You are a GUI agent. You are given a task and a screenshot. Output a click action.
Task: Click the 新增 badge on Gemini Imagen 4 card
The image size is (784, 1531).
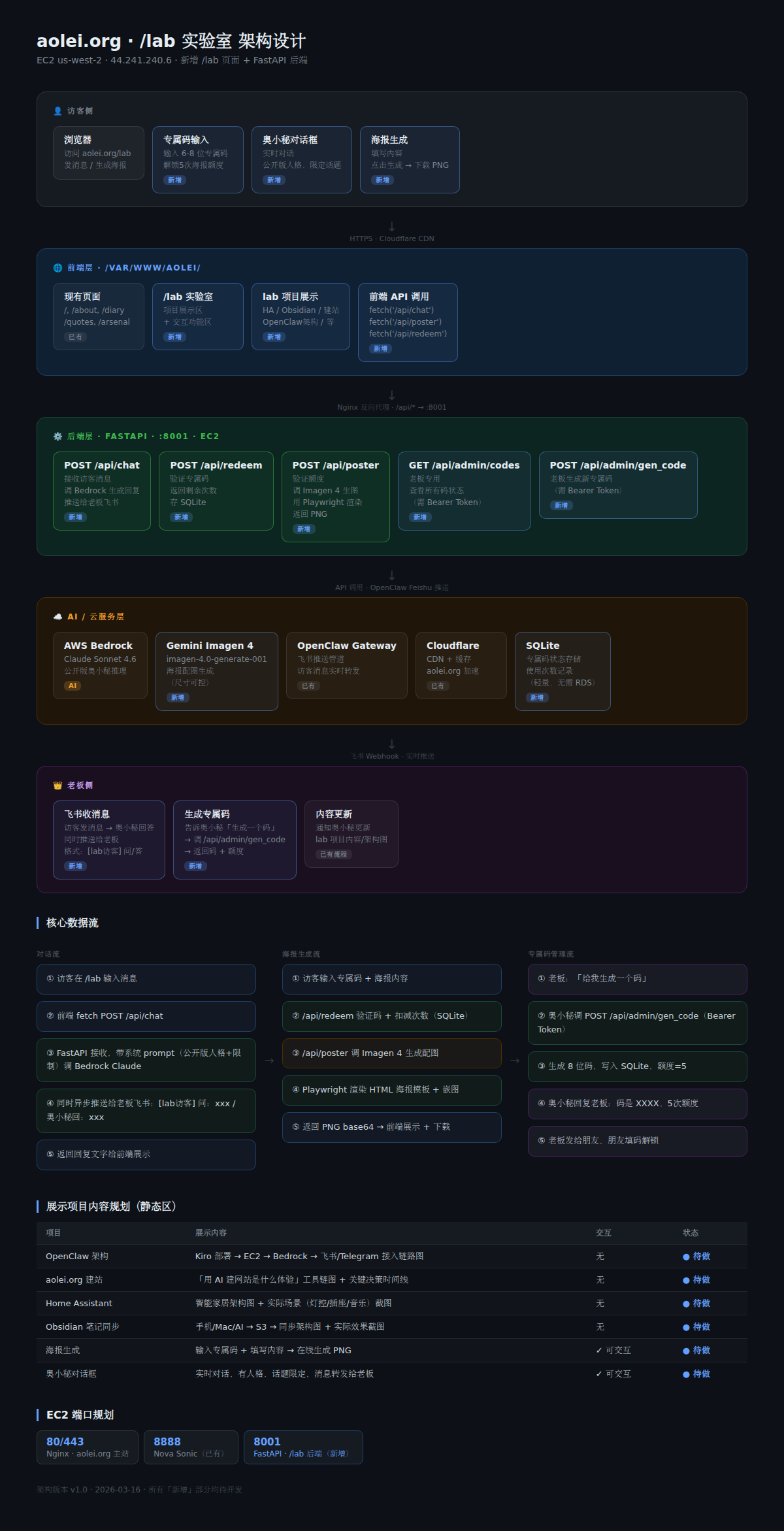pyautogui.click(x=178, y=697)
